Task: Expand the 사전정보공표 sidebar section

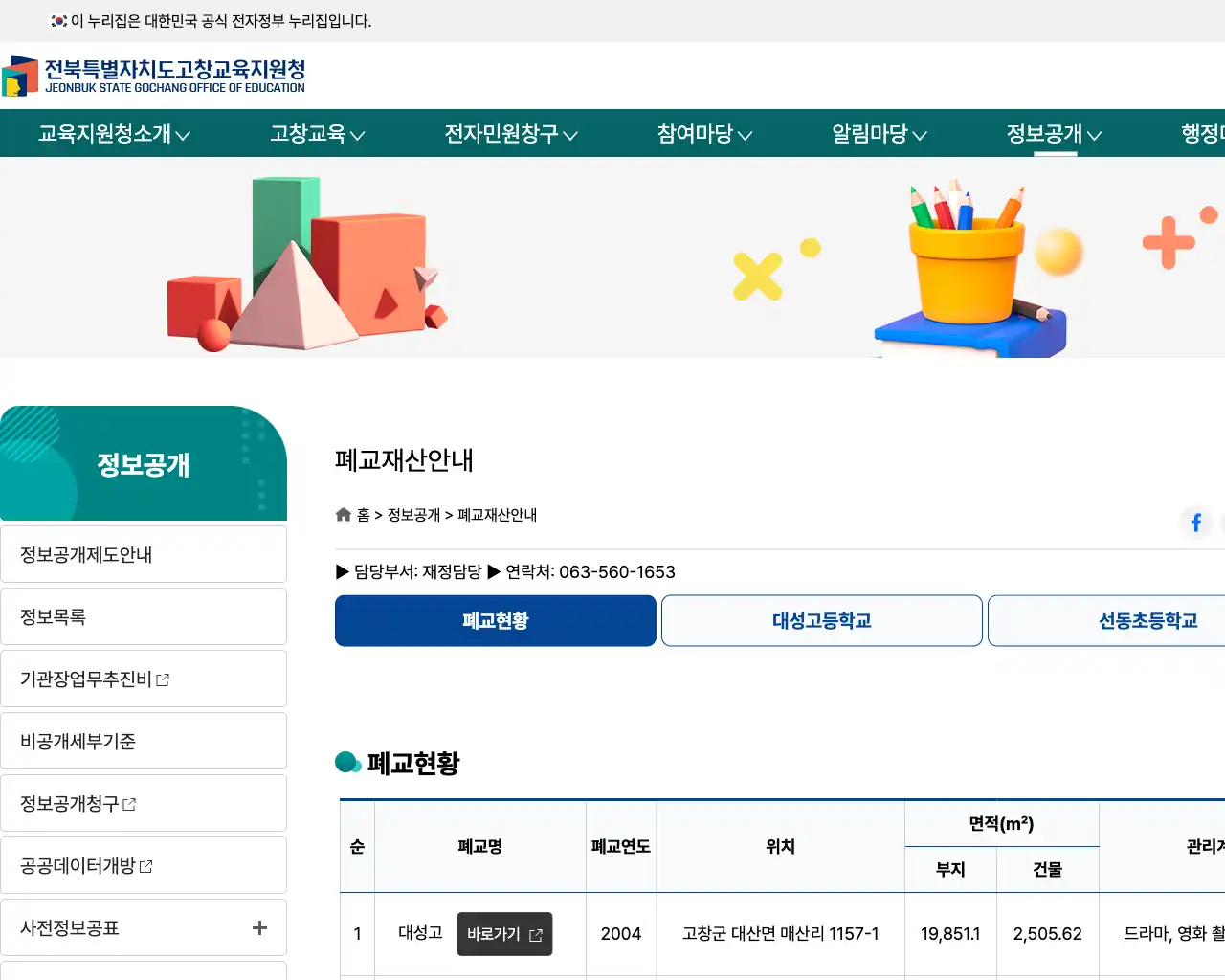Action: coord(257,927)
